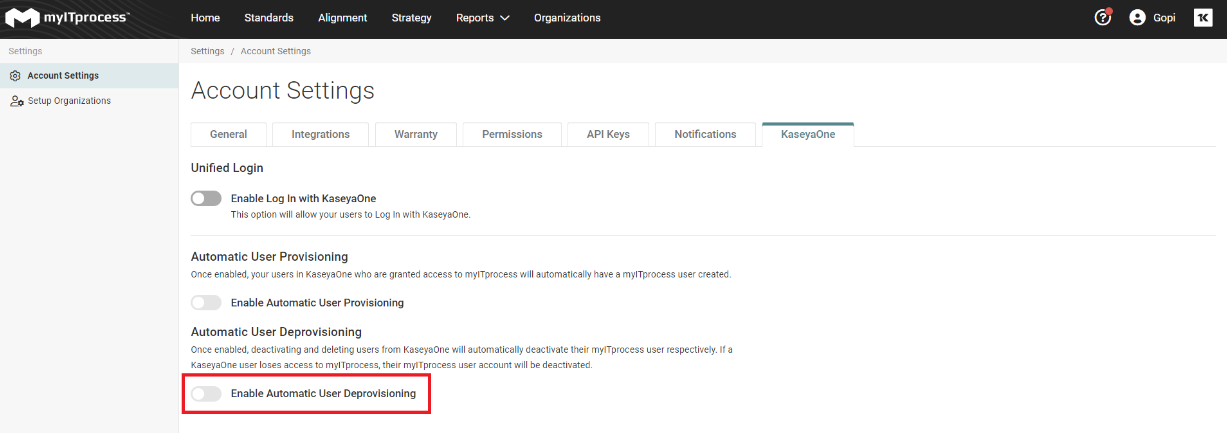Open Setup Organizations in the sidebar

(x=89, y=101)
